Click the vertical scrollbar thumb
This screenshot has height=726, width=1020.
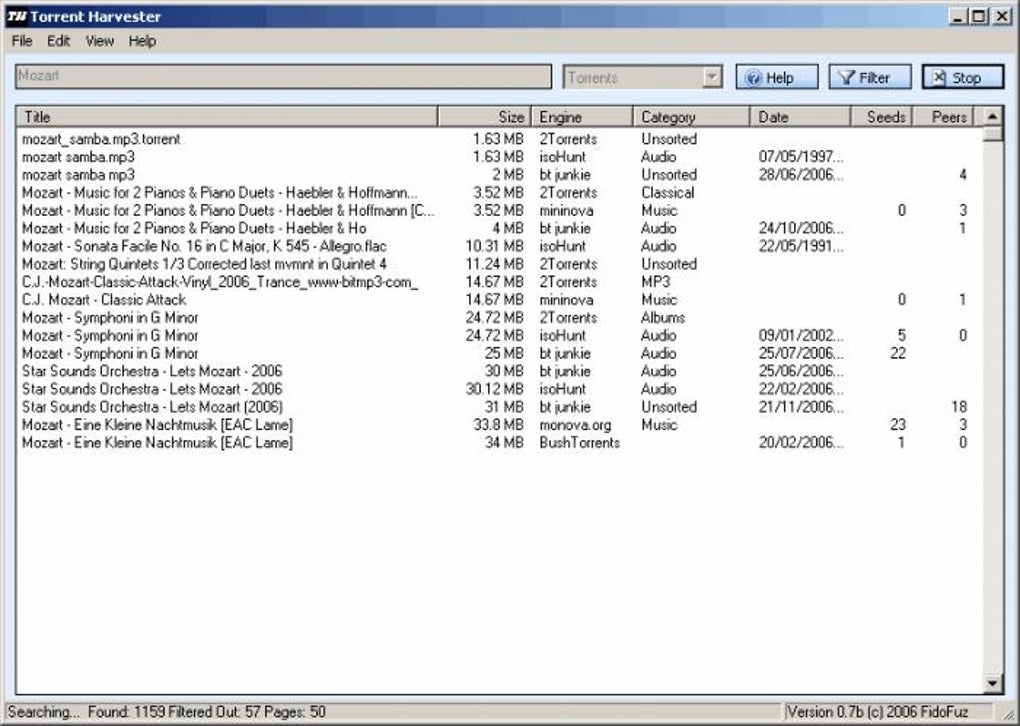click(x=993, y=133)
